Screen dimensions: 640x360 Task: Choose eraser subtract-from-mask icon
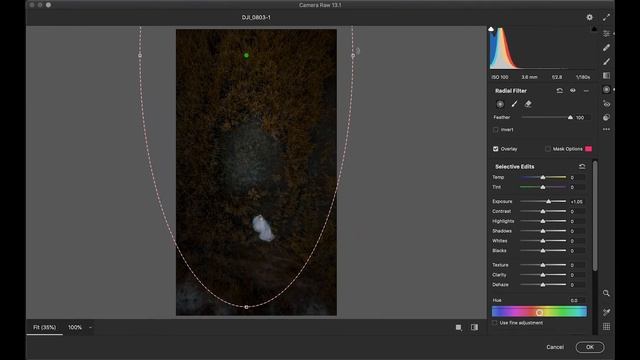click(528, 104)
